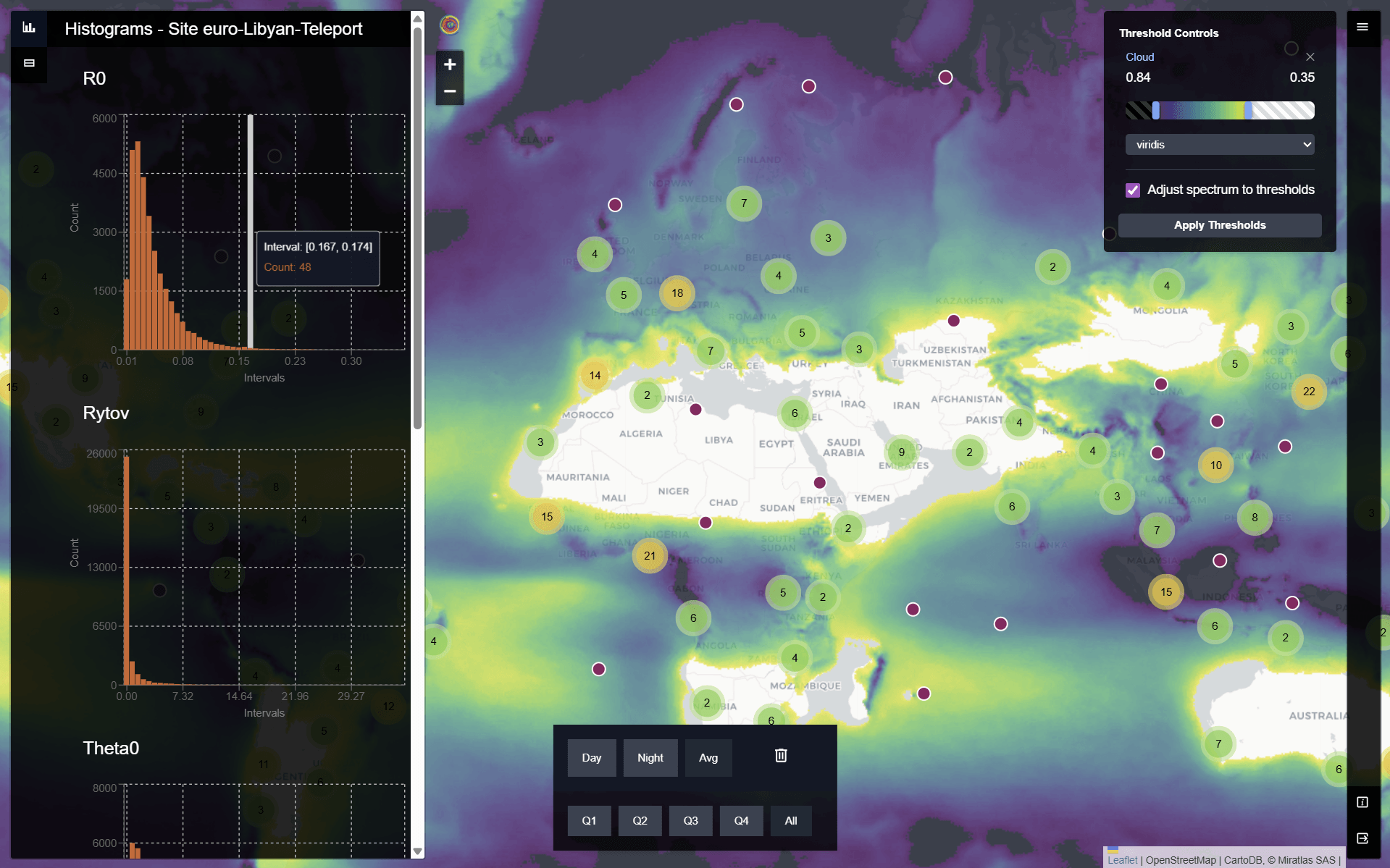The height and width of the screenshot is (868, 1390).
Task: Click the trash delete icon
Action: [781, 756]
